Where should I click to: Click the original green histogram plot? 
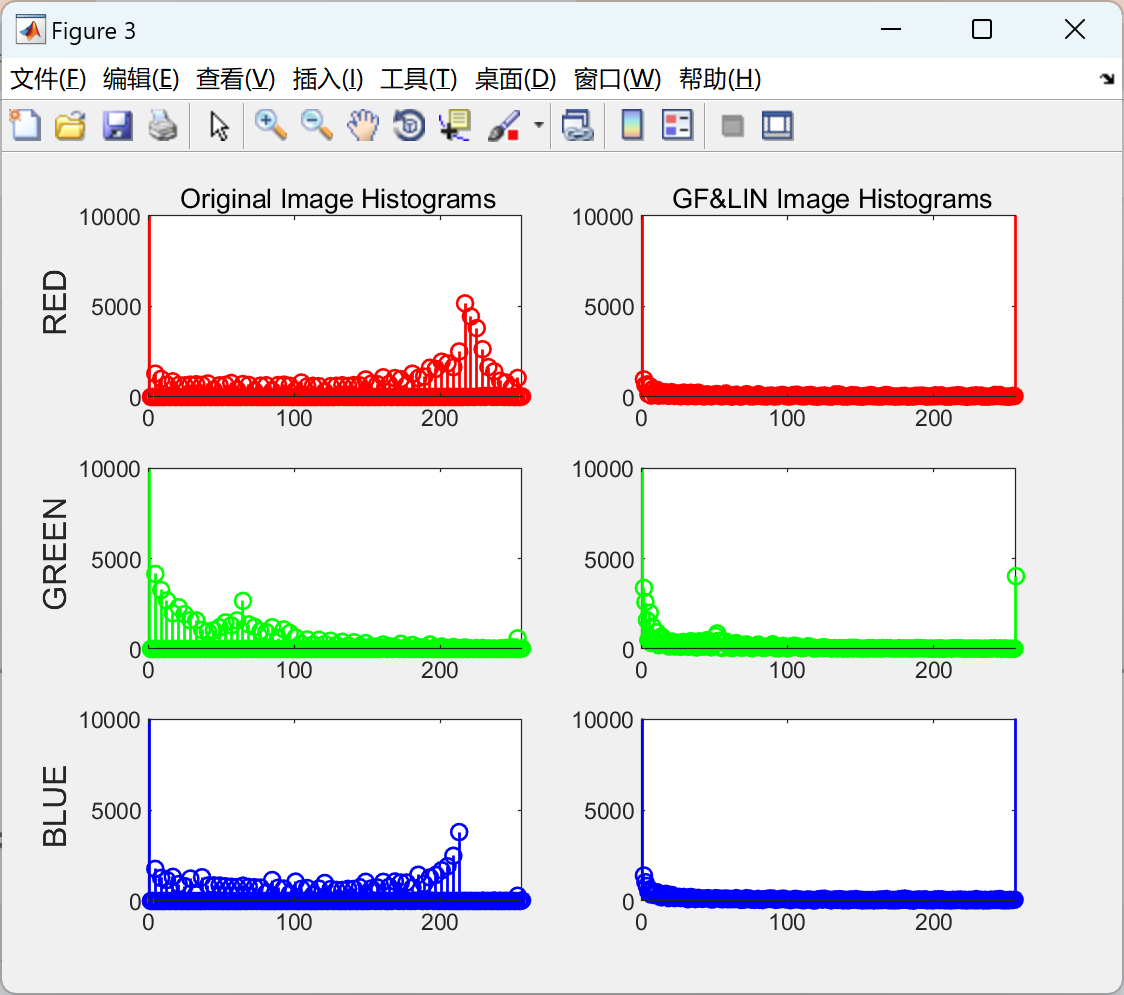[335, 559]
